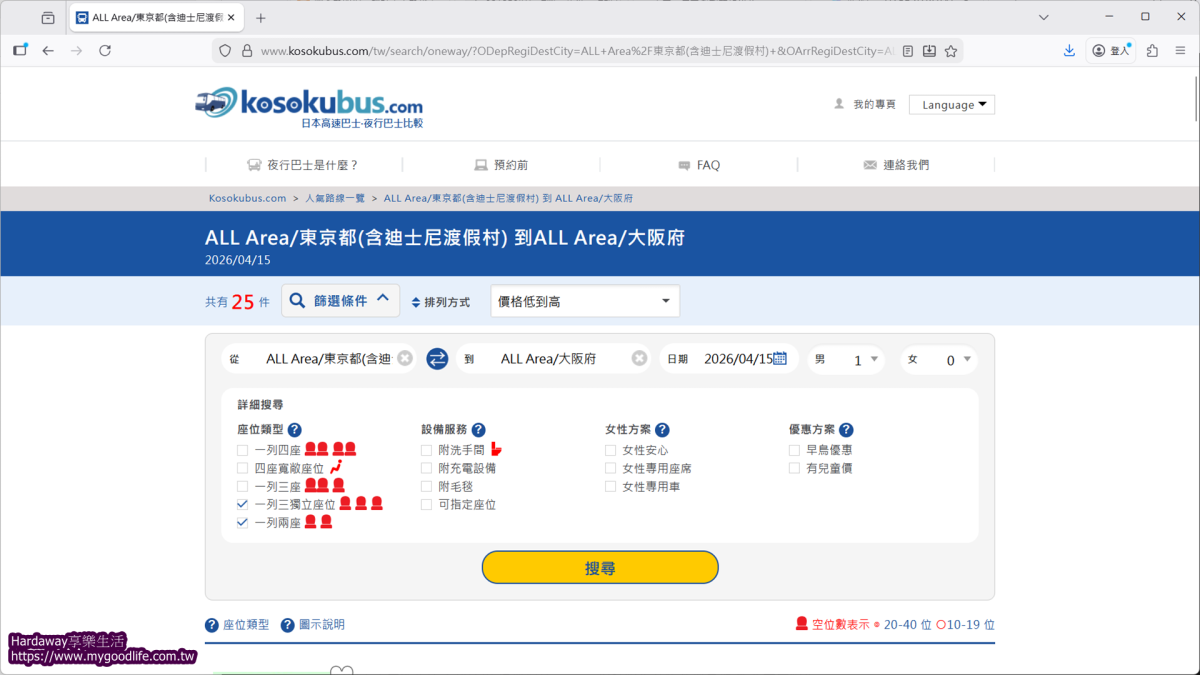The height and width of the screenshot is (675, 1200).
Task: Bookmark this page with the star icon
Action: (951, 51)
